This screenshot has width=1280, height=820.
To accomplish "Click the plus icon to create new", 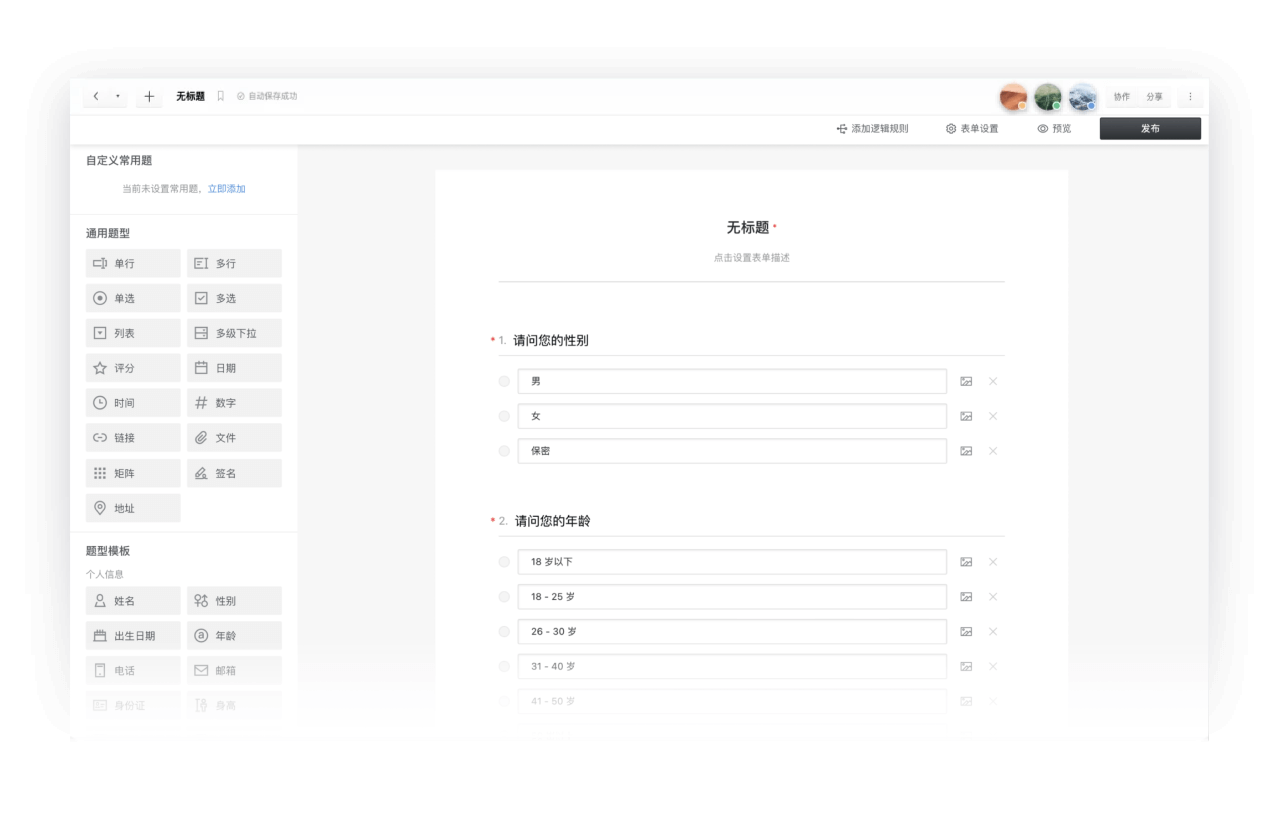I will click(x=149, y=97).
